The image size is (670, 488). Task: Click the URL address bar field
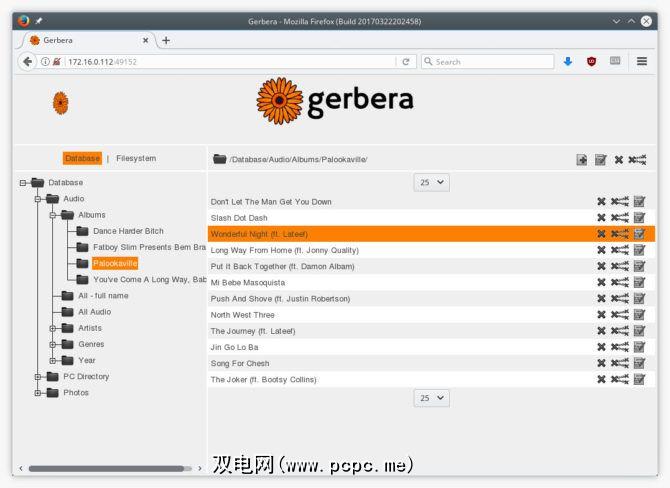pyautogui.click(x=231, y=62)
